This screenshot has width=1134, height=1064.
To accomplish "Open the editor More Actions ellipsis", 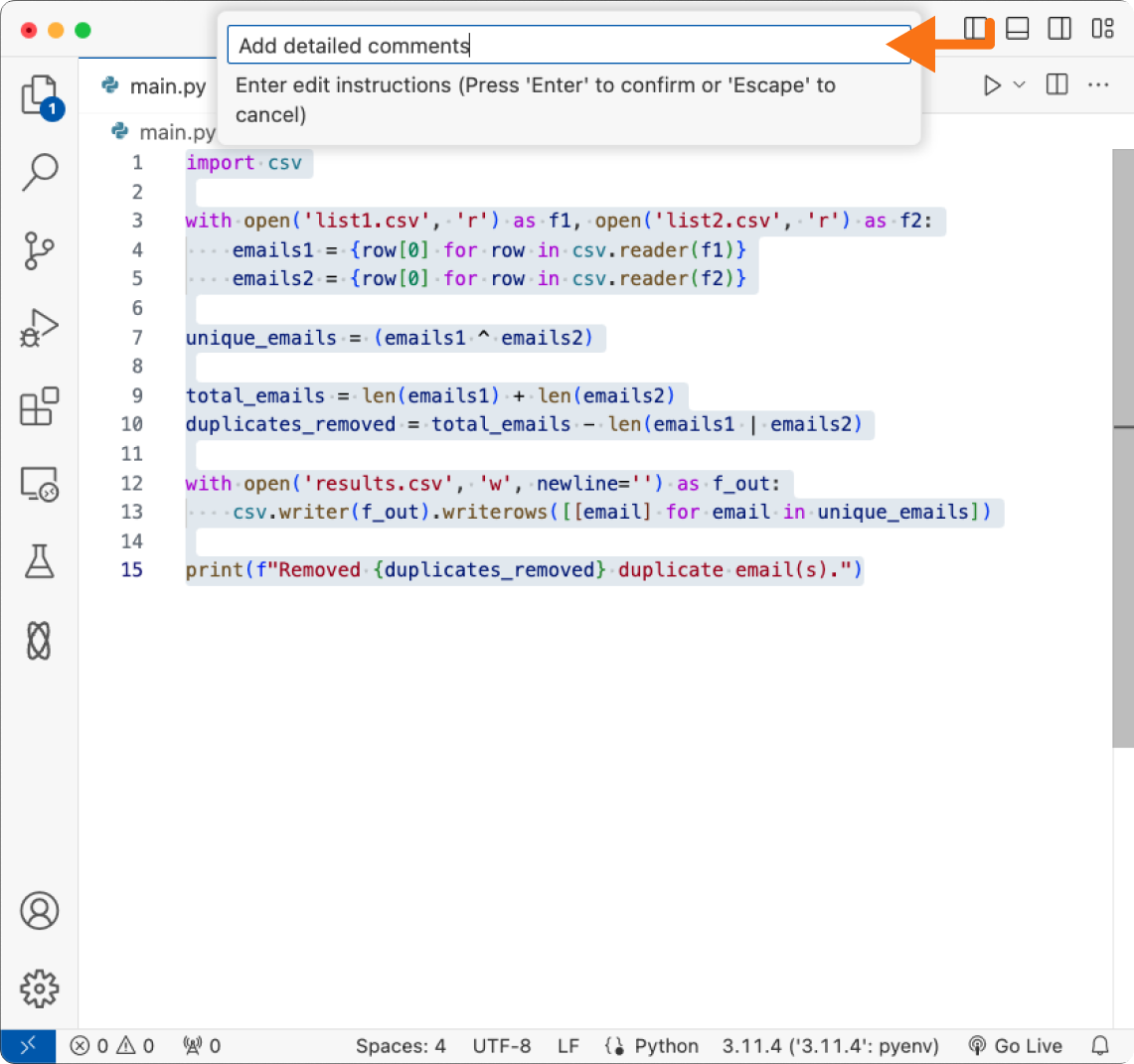I will click(1098, 85).
